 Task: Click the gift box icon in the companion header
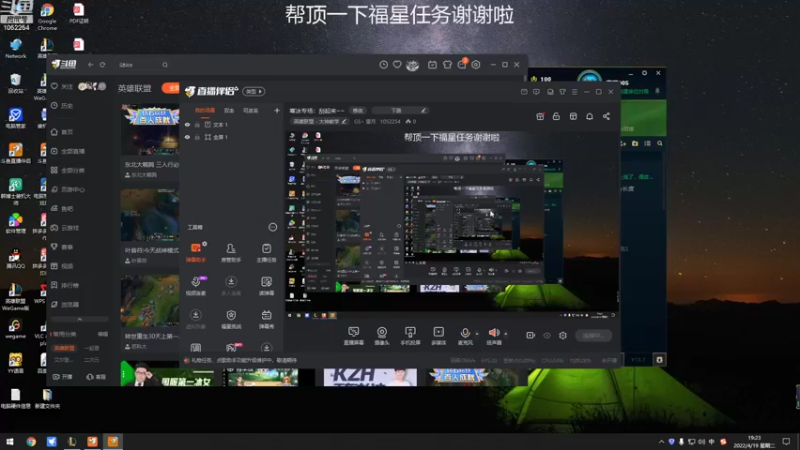(x=540, y=116)
